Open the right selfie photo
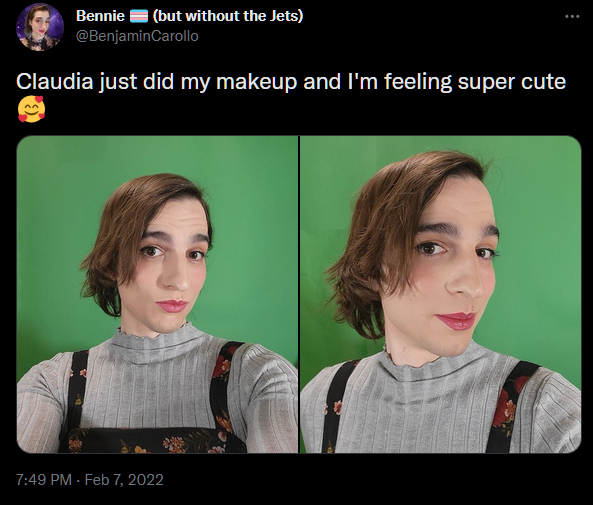Viewport: 593px width, 505px height. pyautogui.click(x=441, y=294)
